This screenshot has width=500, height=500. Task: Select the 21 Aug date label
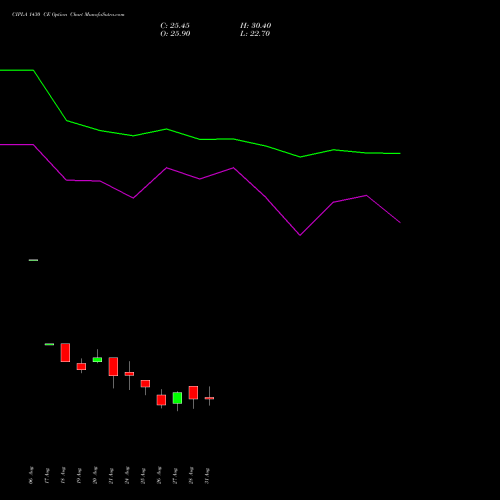[x=111, y=476]
